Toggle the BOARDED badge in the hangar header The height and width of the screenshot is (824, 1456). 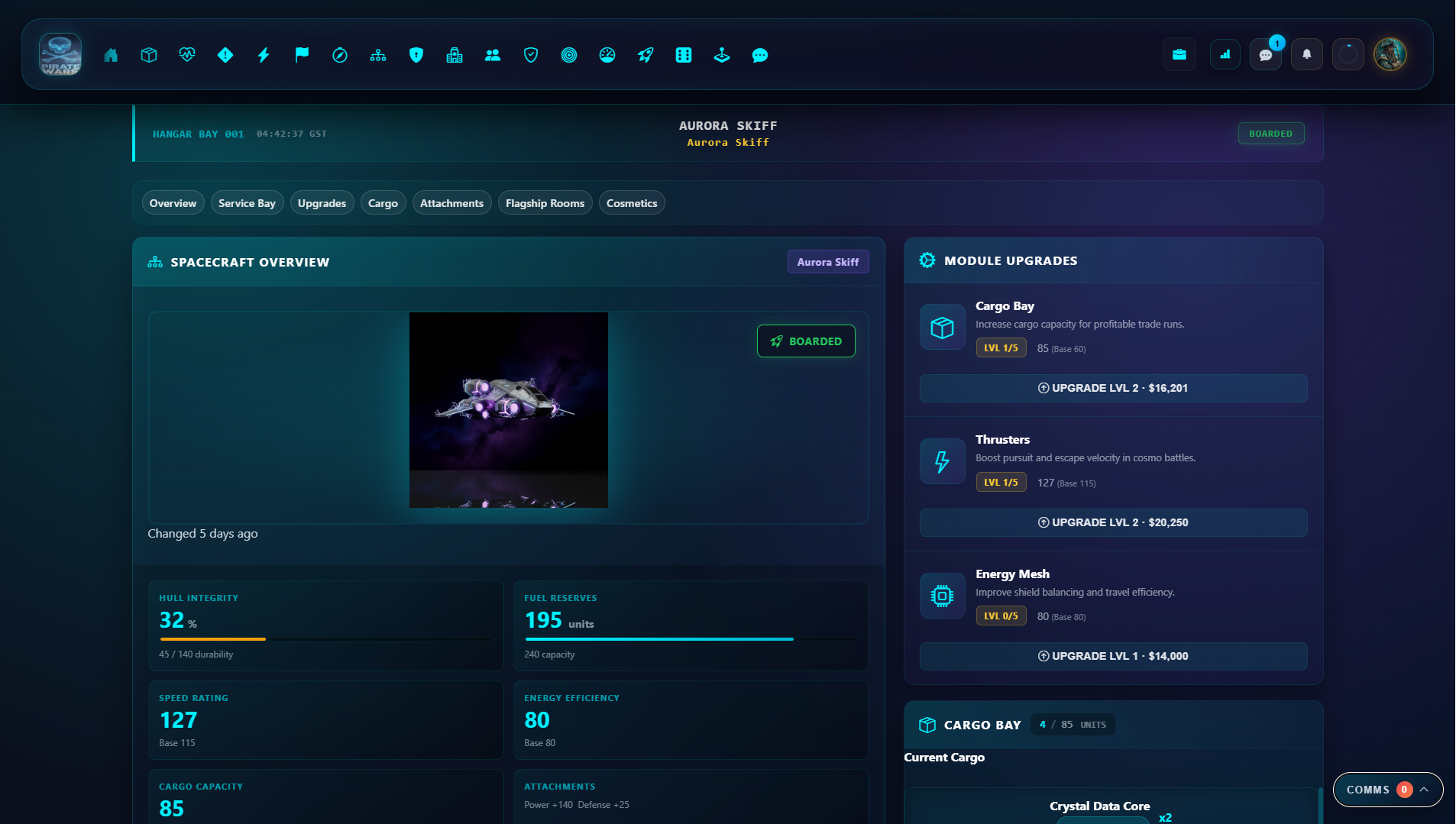pyautogui.click(x=1270, y=133)
